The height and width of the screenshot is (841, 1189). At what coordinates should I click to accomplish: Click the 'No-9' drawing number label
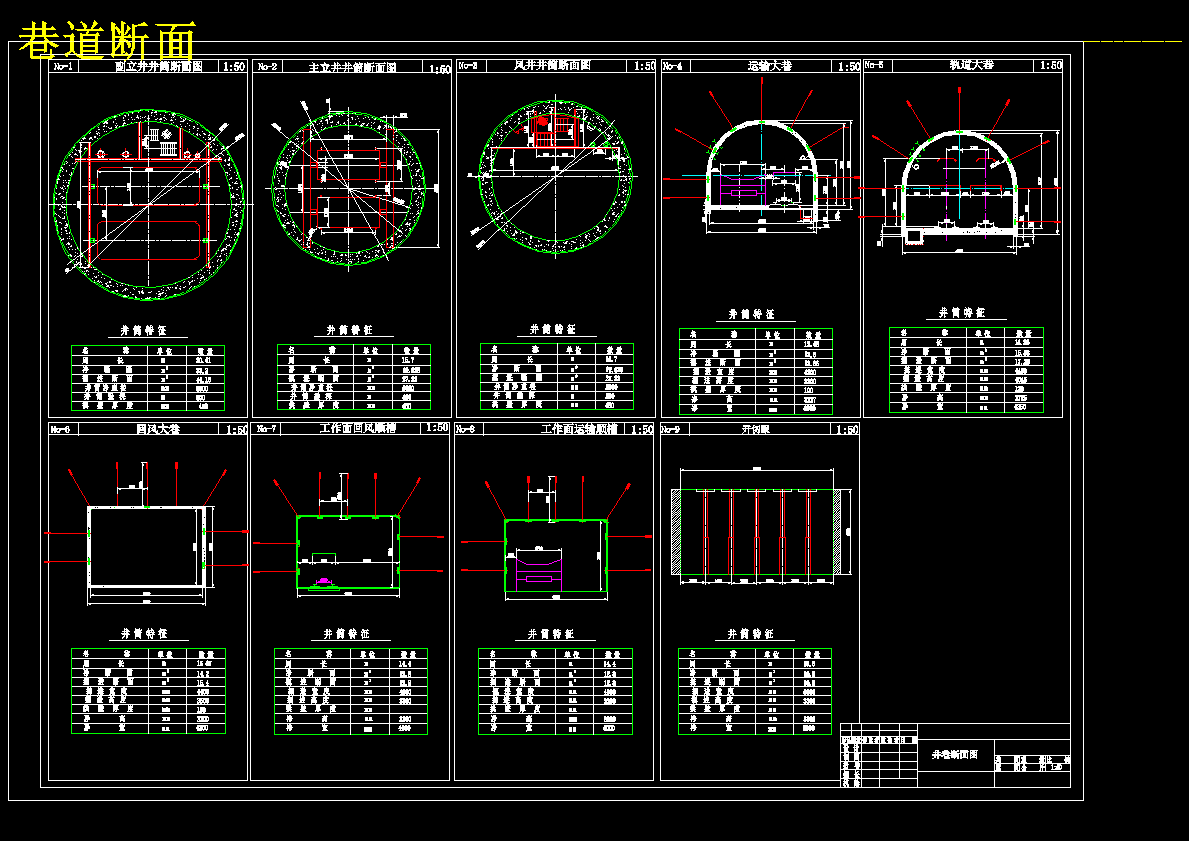coord(671,430)
